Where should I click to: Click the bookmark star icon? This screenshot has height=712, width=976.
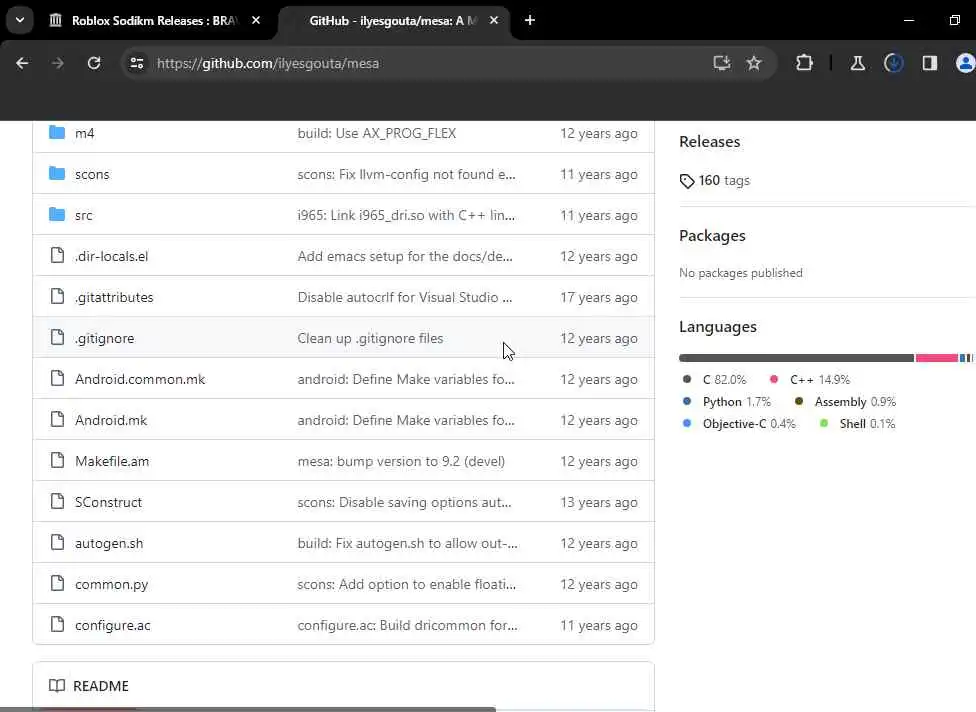[754, 63]
